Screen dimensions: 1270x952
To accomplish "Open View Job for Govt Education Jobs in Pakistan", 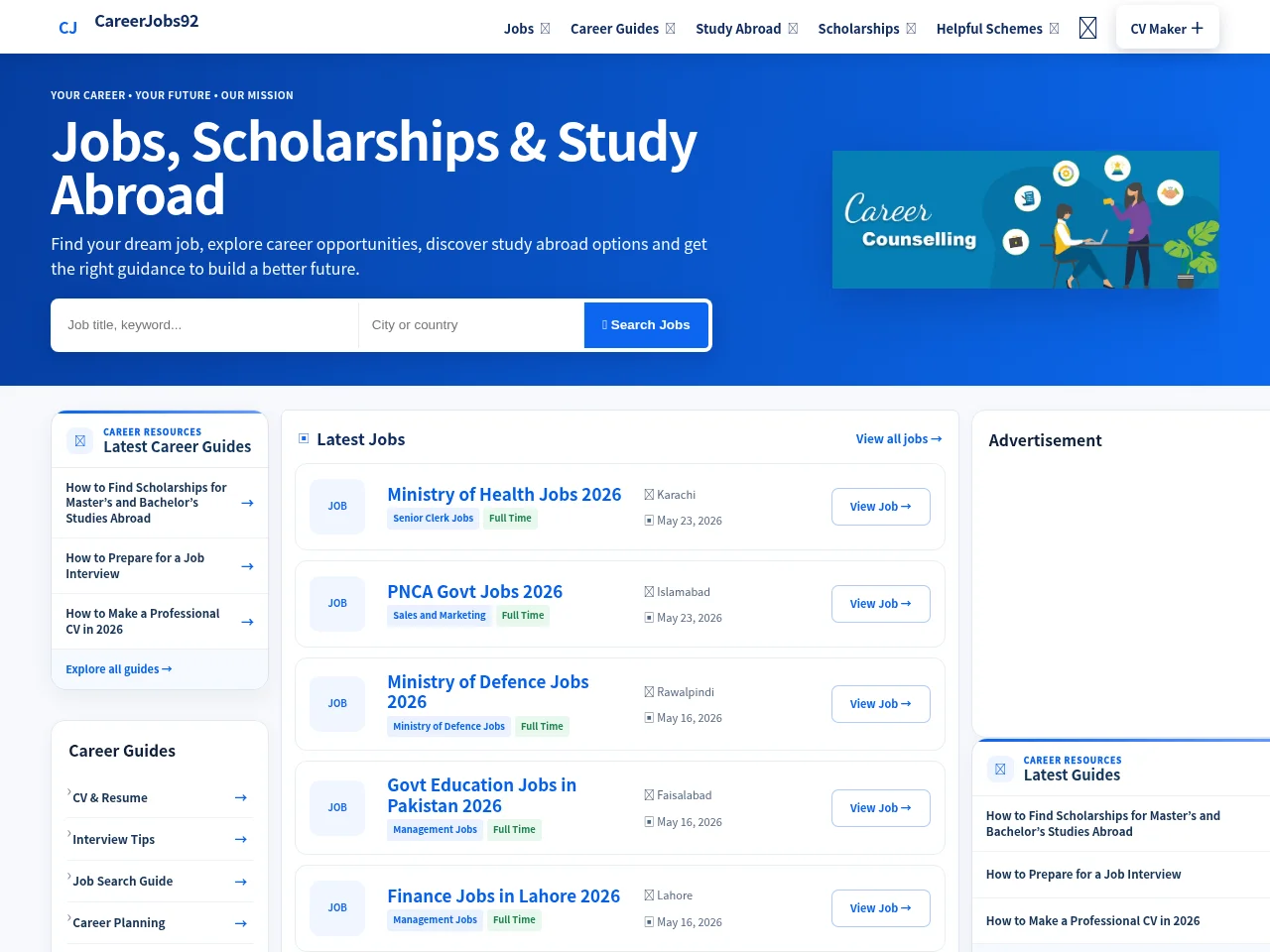I will [881, 808].
